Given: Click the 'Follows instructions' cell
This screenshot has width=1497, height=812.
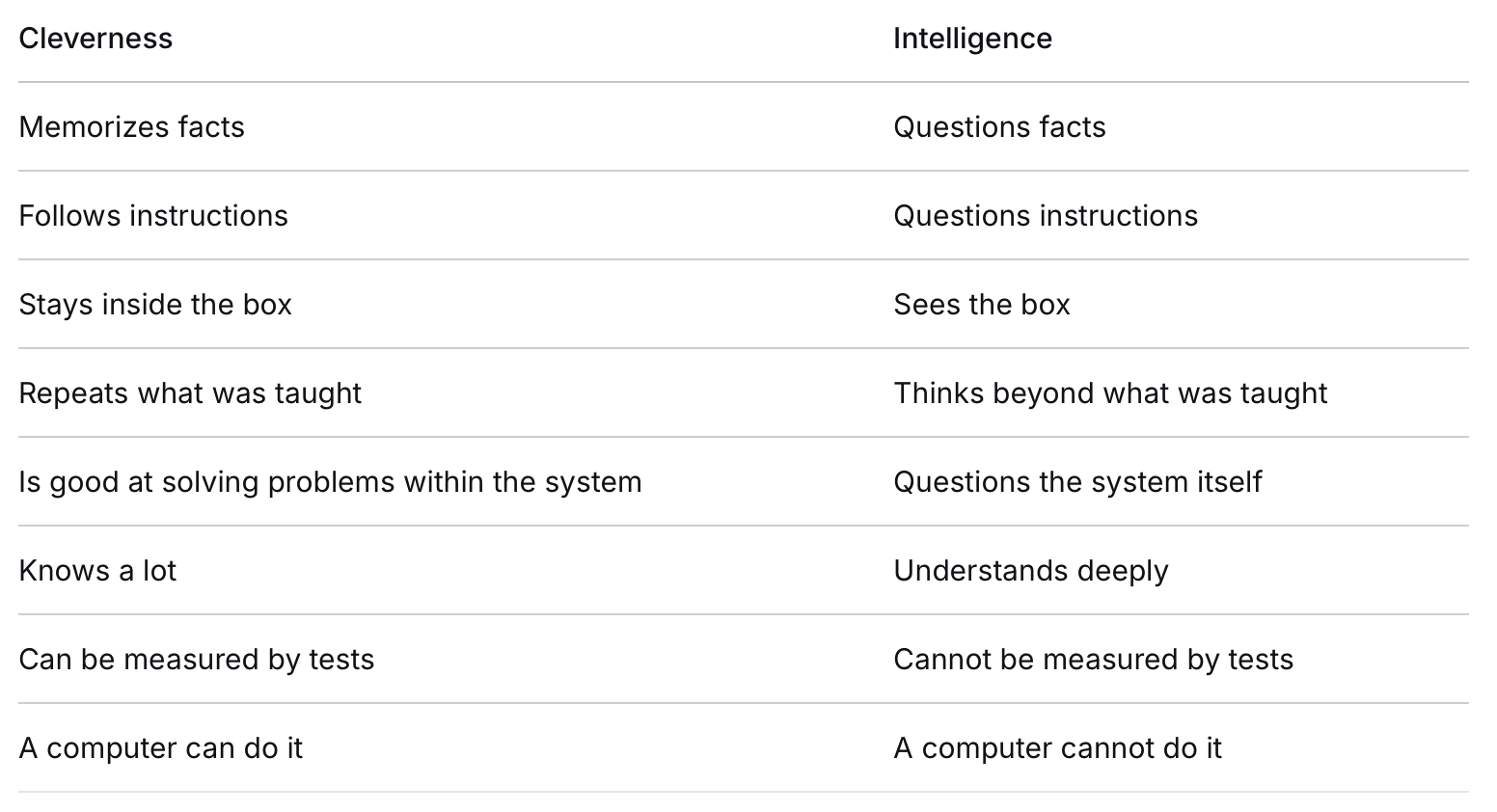Looking at the screenshot, I should (x=153, y=216).
